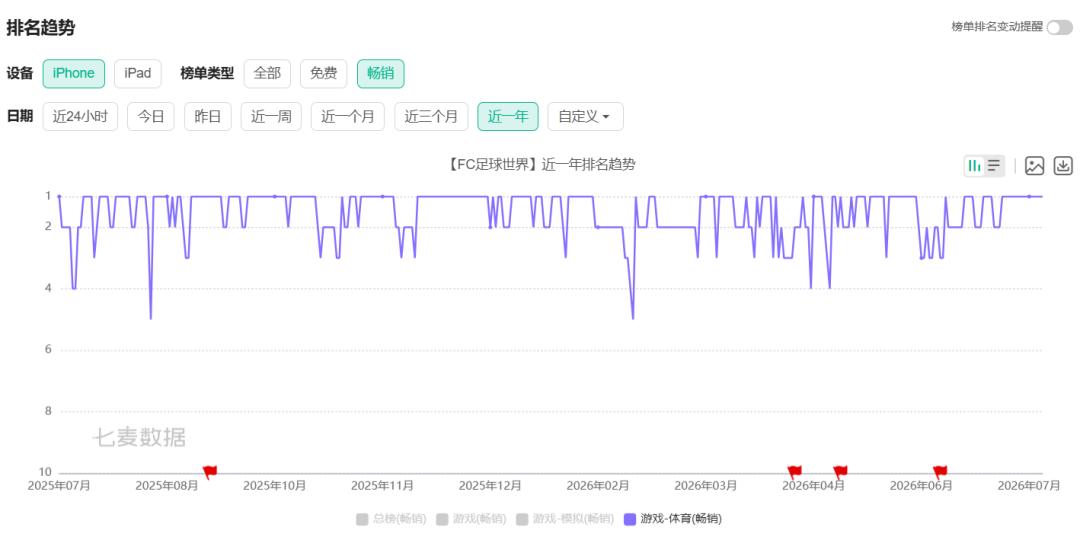Download chart data icon
The width and height of the screenshot is (1080, 540).
point(1064,165)
